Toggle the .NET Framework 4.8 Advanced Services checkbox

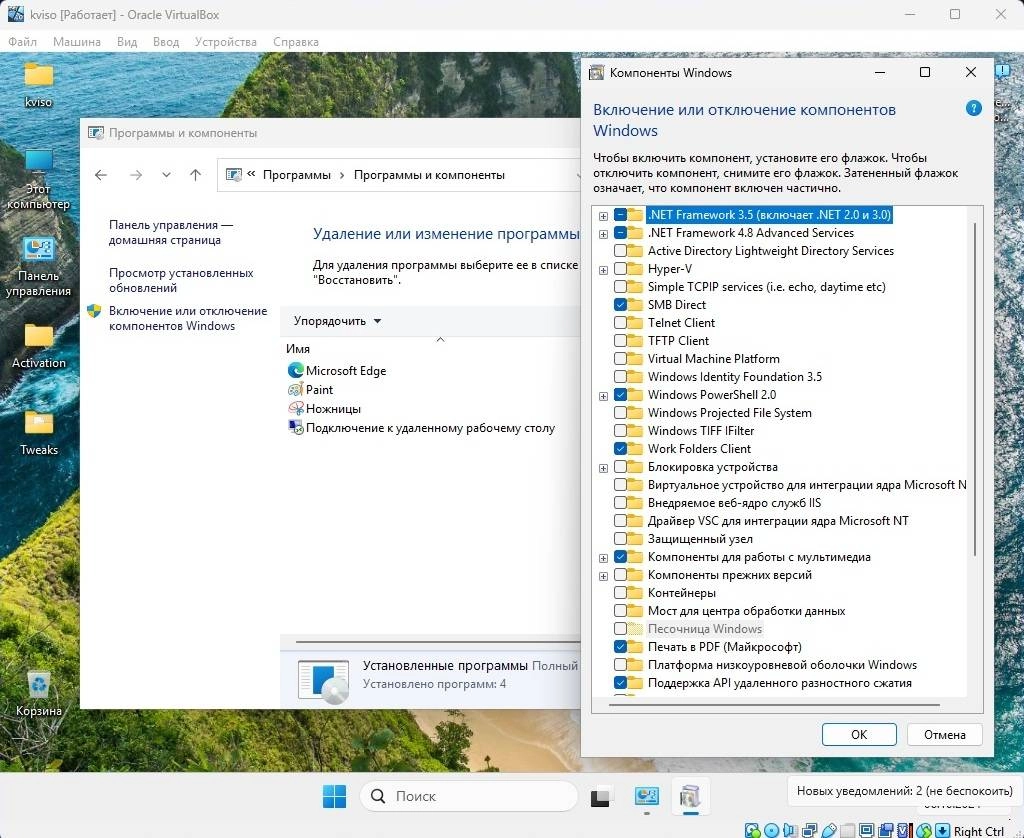point(620,233)
